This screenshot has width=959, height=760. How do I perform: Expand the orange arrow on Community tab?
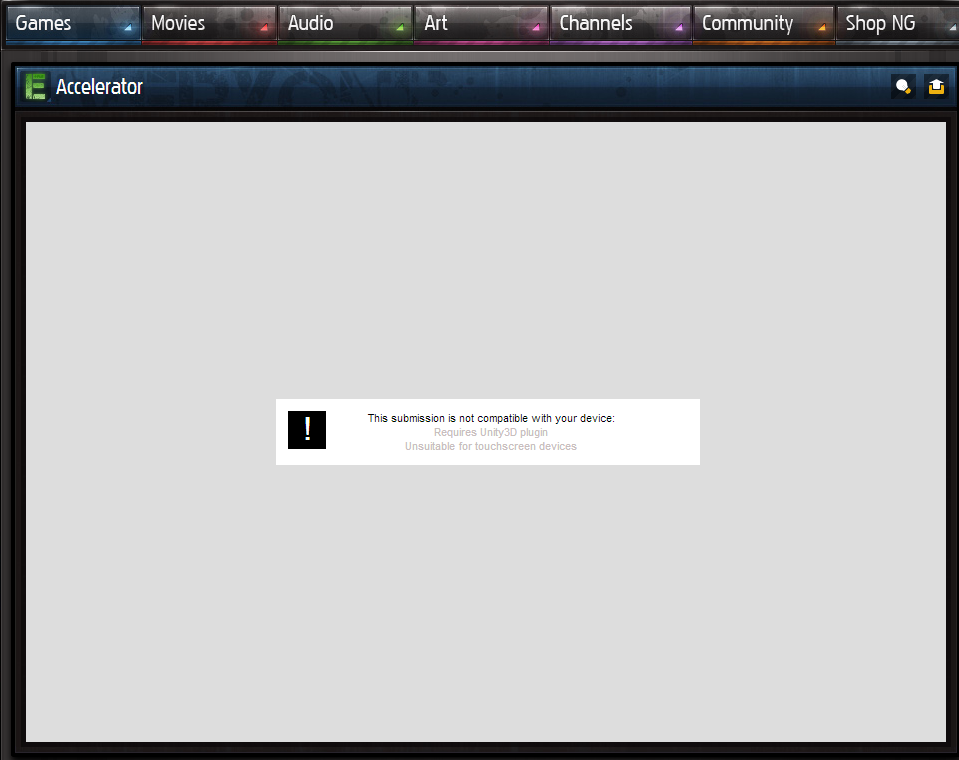[x=822, y=28]
